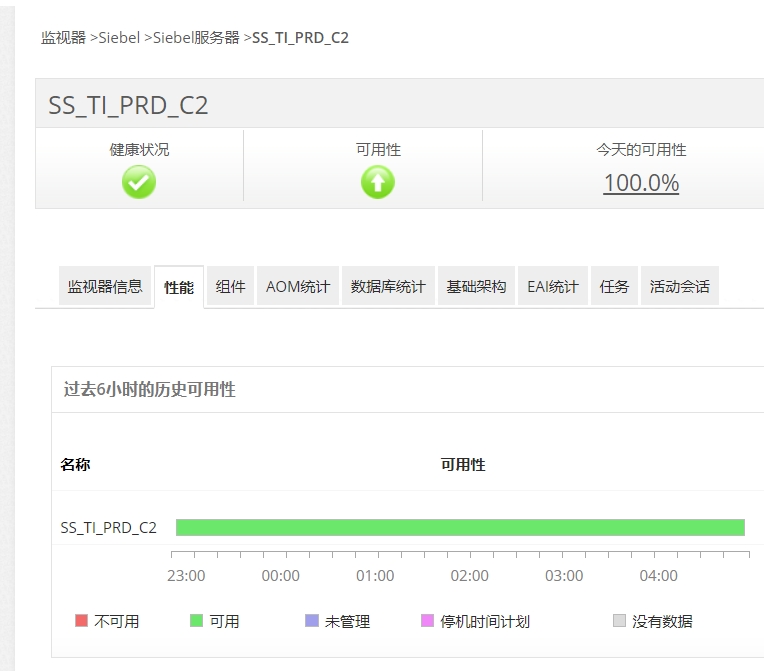Click the red 不可用 legend swatch

click(81, 620)
